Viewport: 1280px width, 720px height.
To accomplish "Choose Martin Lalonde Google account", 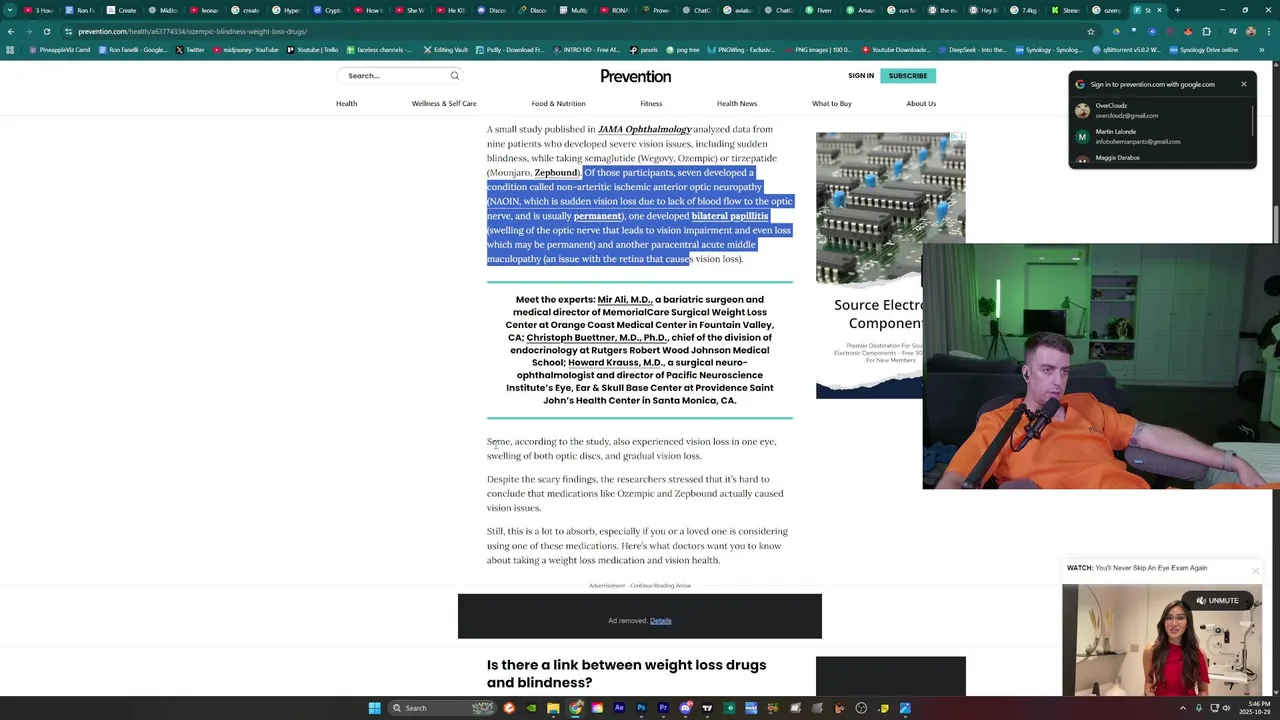I will tap(1160, 136).
